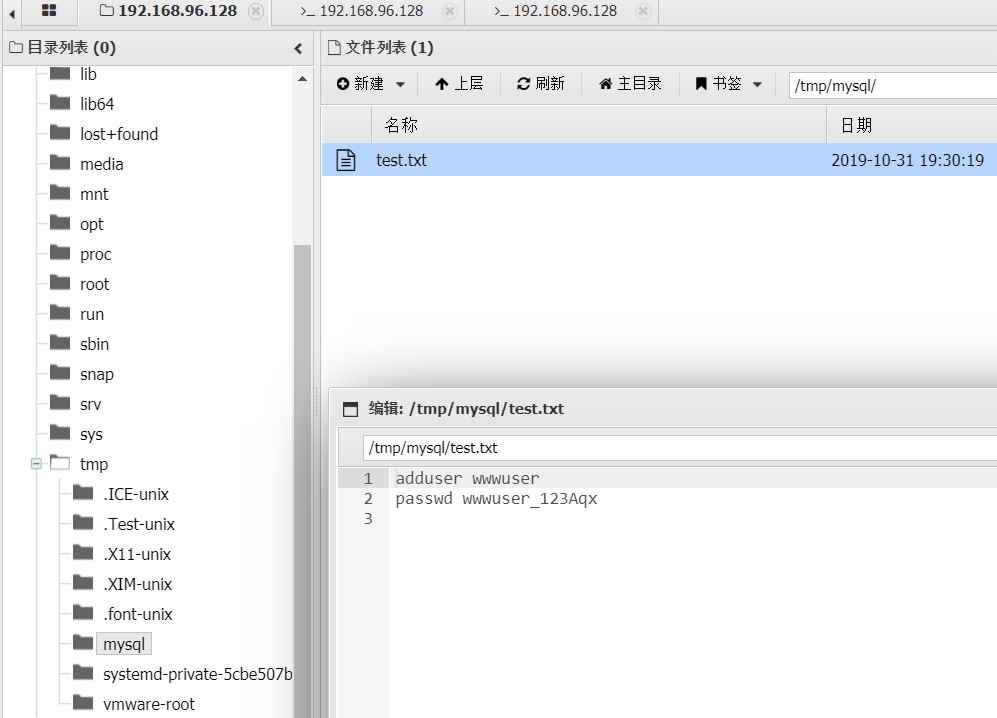
Task: Open the .ICE-unix folder
Action: (136, 494)
